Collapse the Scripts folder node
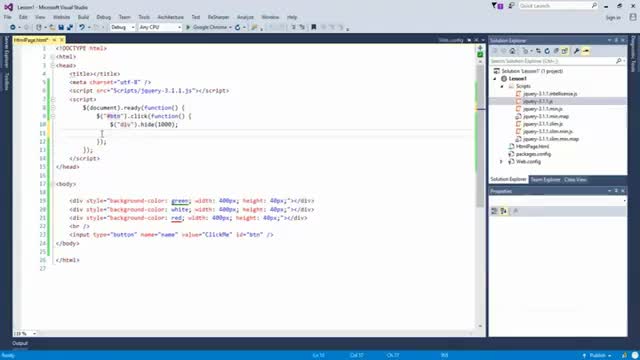Viewport: 640px width, 360px height. pos(502,87)
